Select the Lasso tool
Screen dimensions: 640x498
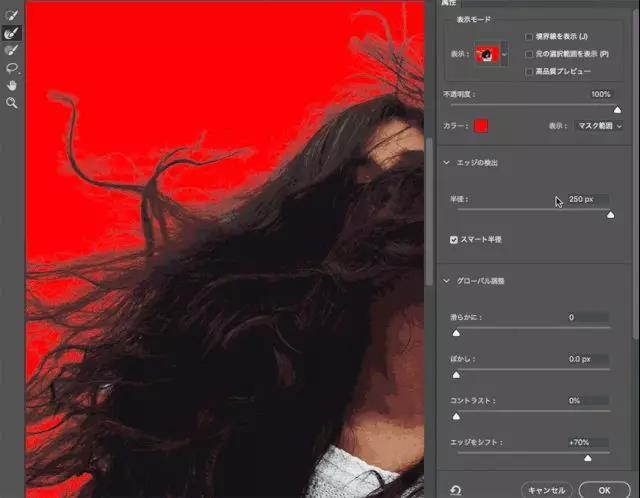pyautogui.click(x=12, y=68)
